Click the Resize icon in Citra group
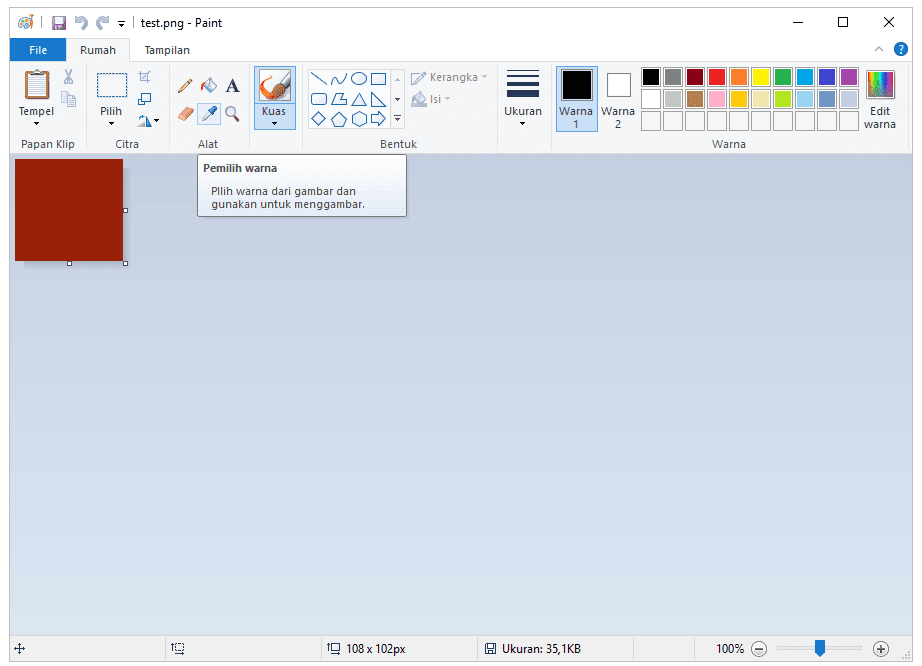 tap(145, 99)
